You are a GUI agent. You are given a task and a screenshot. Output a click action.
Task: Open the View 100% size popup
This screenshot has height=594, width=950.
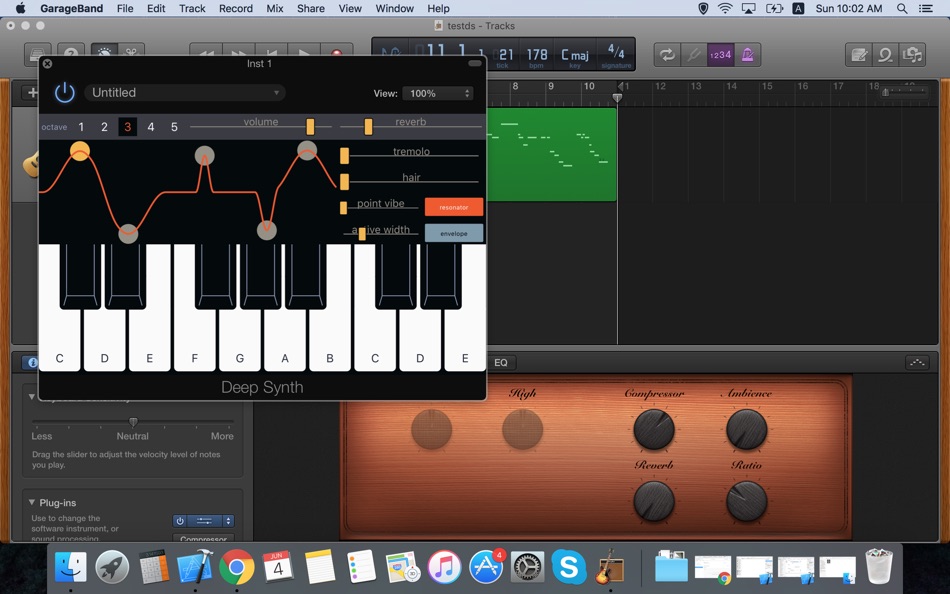(x=437, y=93)
